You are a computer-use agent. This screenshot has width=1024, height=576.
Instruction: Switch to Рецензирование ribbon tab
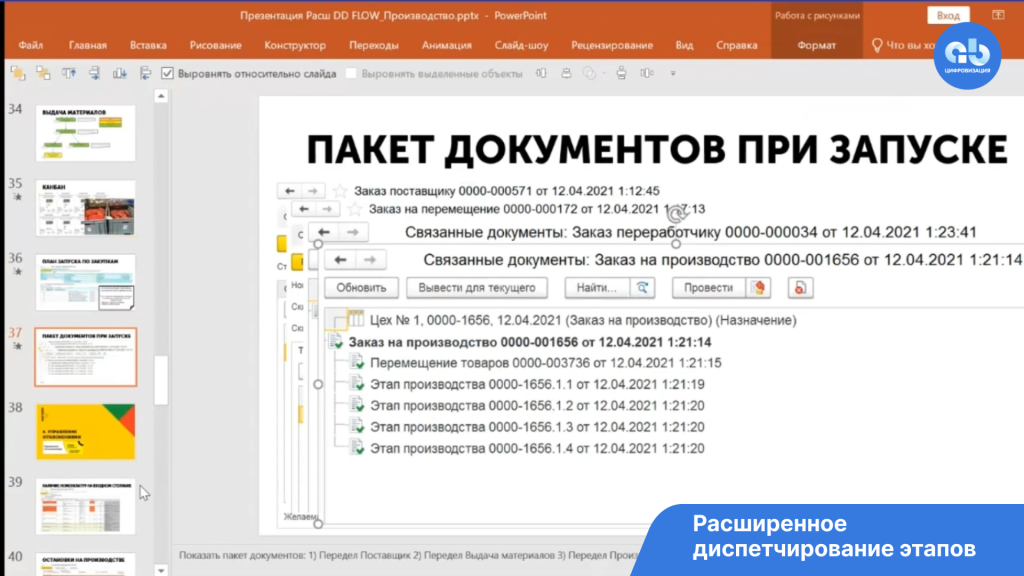click(x=612, y=45)
